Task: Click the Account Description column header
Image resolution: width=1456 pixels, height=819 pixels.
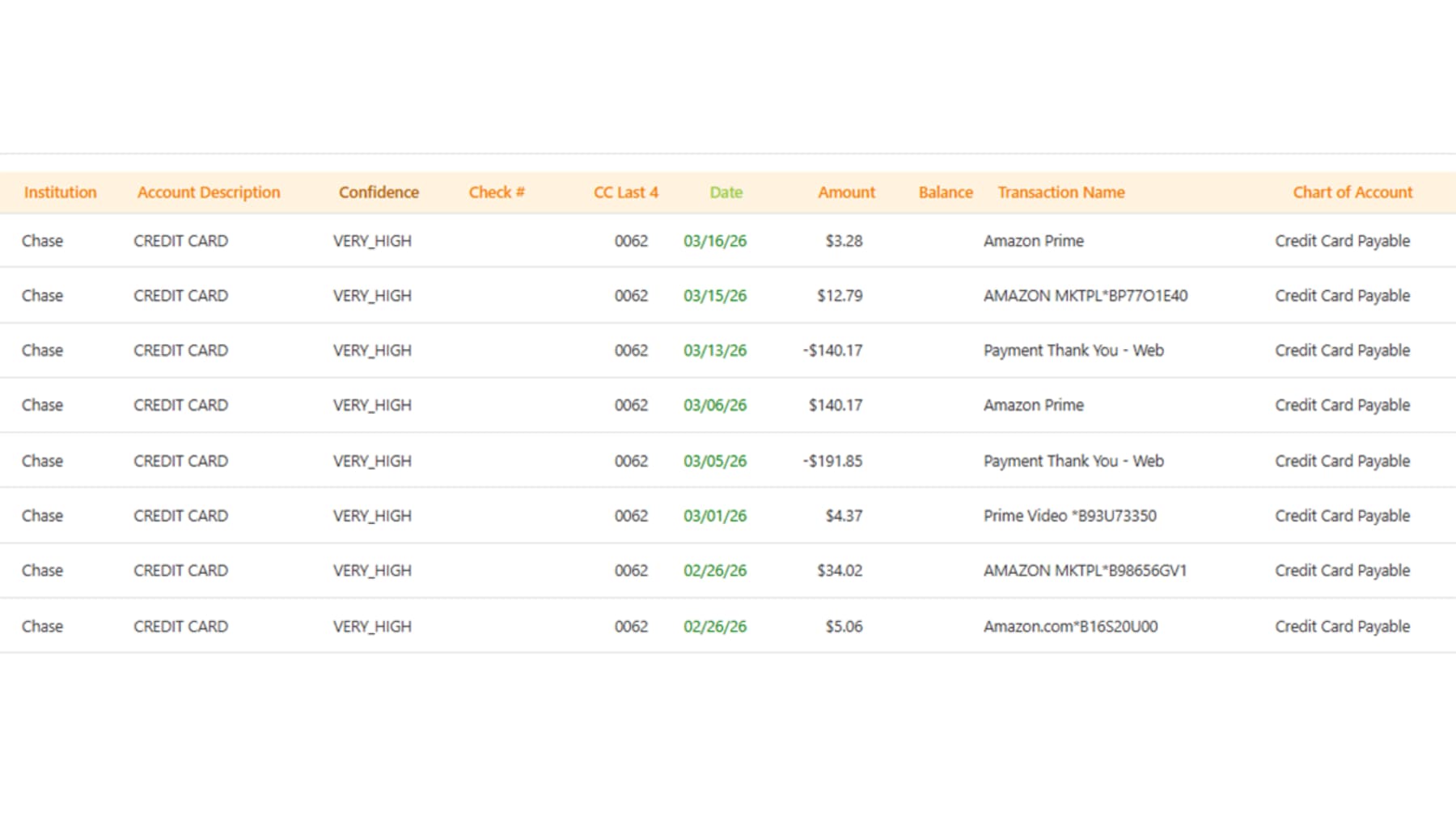Action: [x=209, y=192]
